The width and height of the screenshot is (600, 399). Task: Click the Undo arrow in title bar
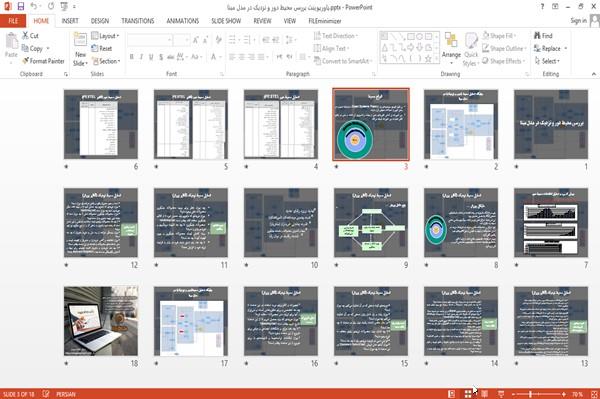point(34,6)
